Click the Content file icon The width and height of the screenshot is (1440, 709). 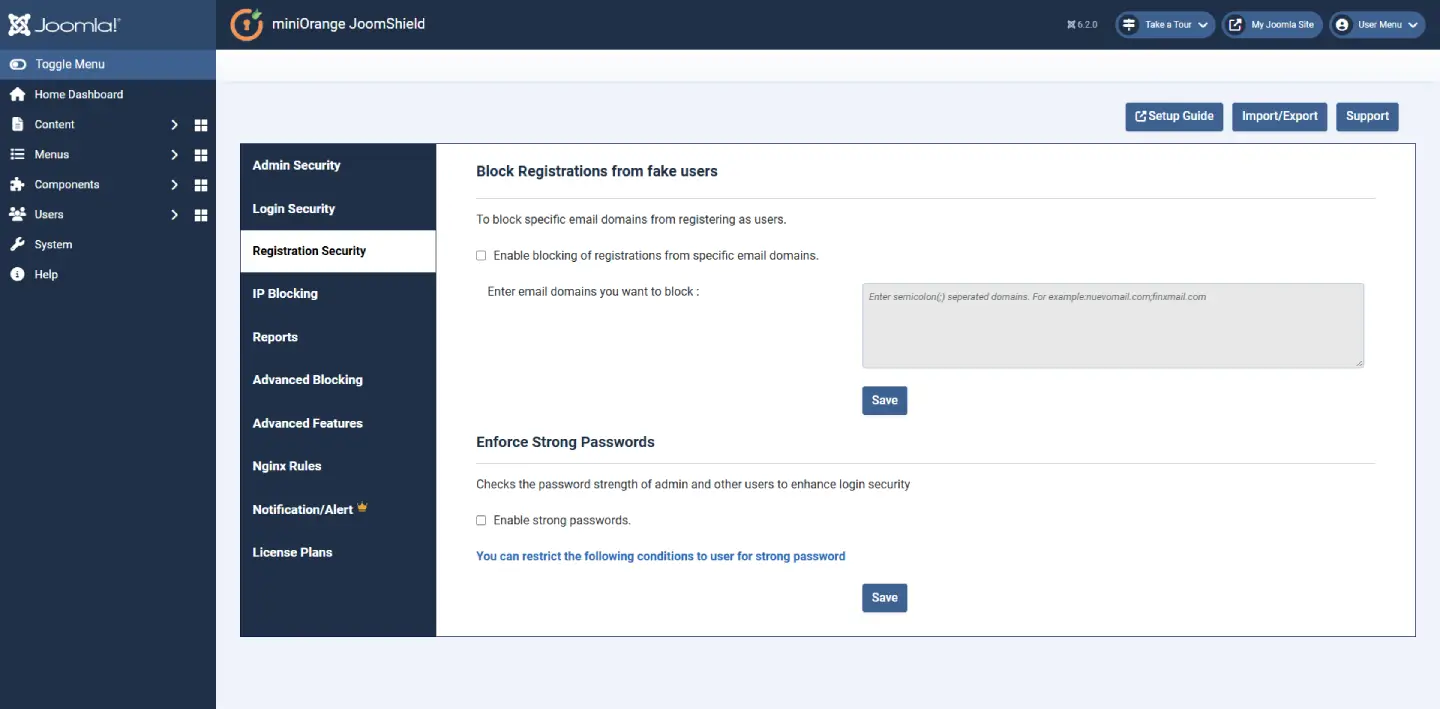pos(17,124)
